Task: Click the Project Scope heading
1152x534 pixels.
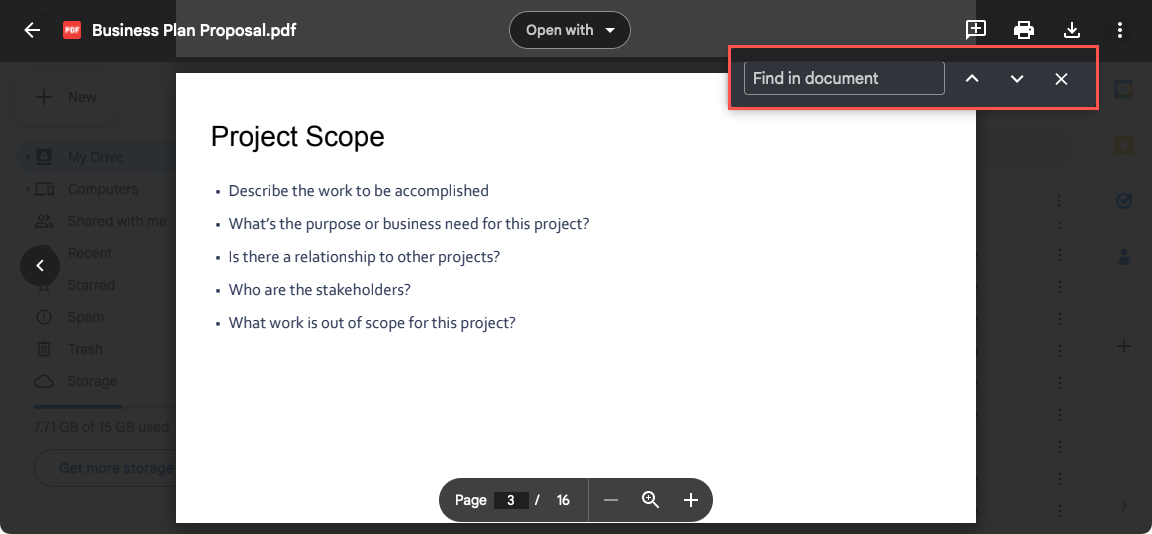Action: click(298, 137)
